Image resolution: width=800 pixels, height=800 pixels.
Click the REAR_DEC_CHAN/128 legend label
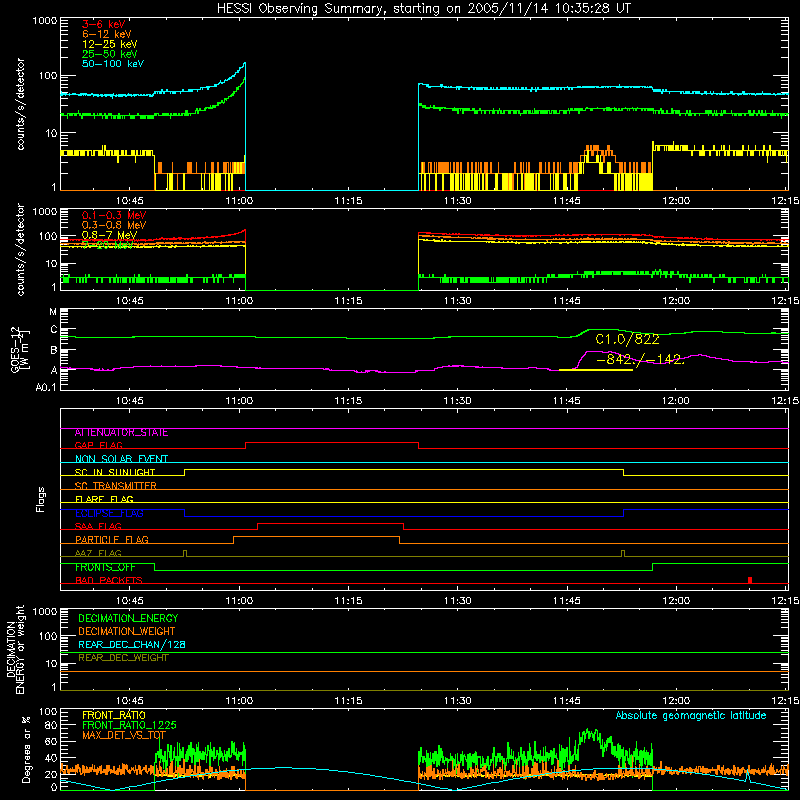(x=132, y=644)
